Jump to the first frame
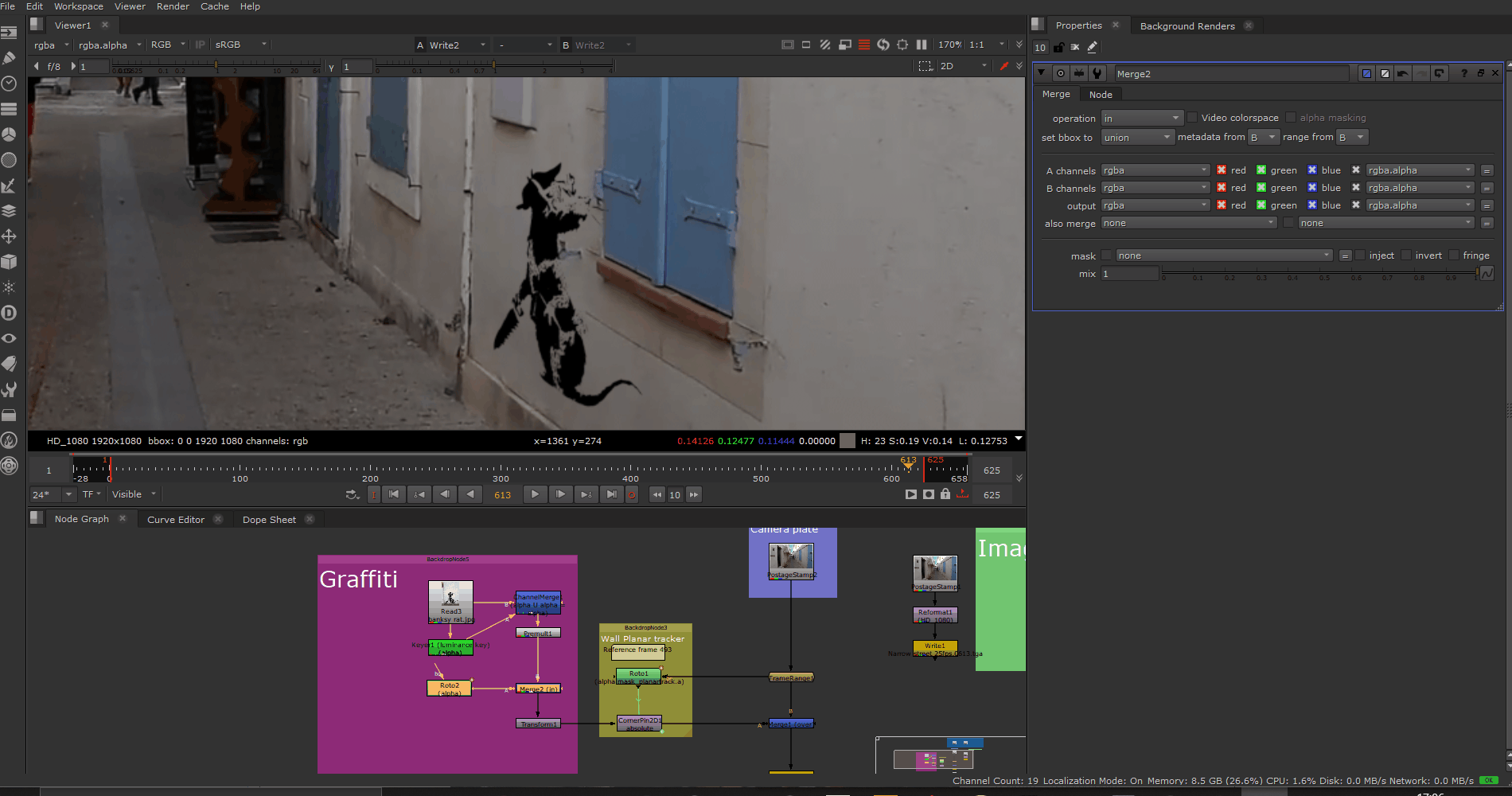 tap(394, 494)
